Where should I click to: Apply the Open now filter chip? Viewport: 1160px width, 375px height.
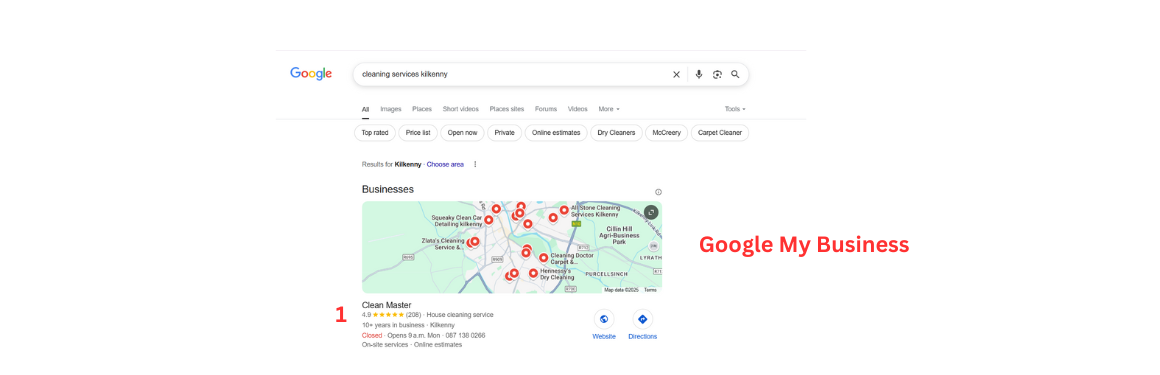coord(462,133)
